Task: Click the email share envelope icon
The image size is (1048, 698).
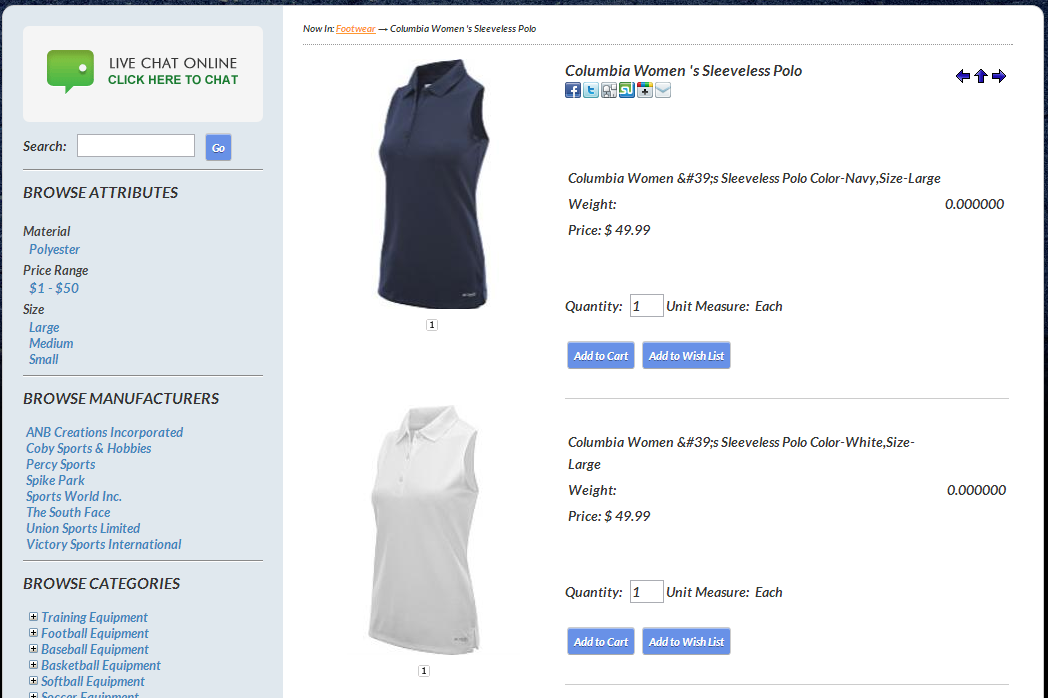Action: pos(663,91)
